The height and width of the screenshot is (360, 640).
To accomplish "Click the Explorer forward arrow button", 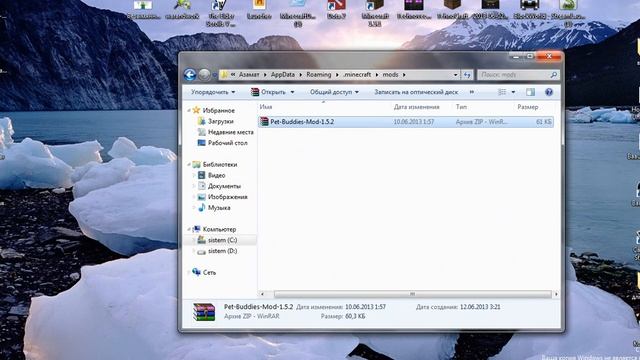I will [204, 75].
